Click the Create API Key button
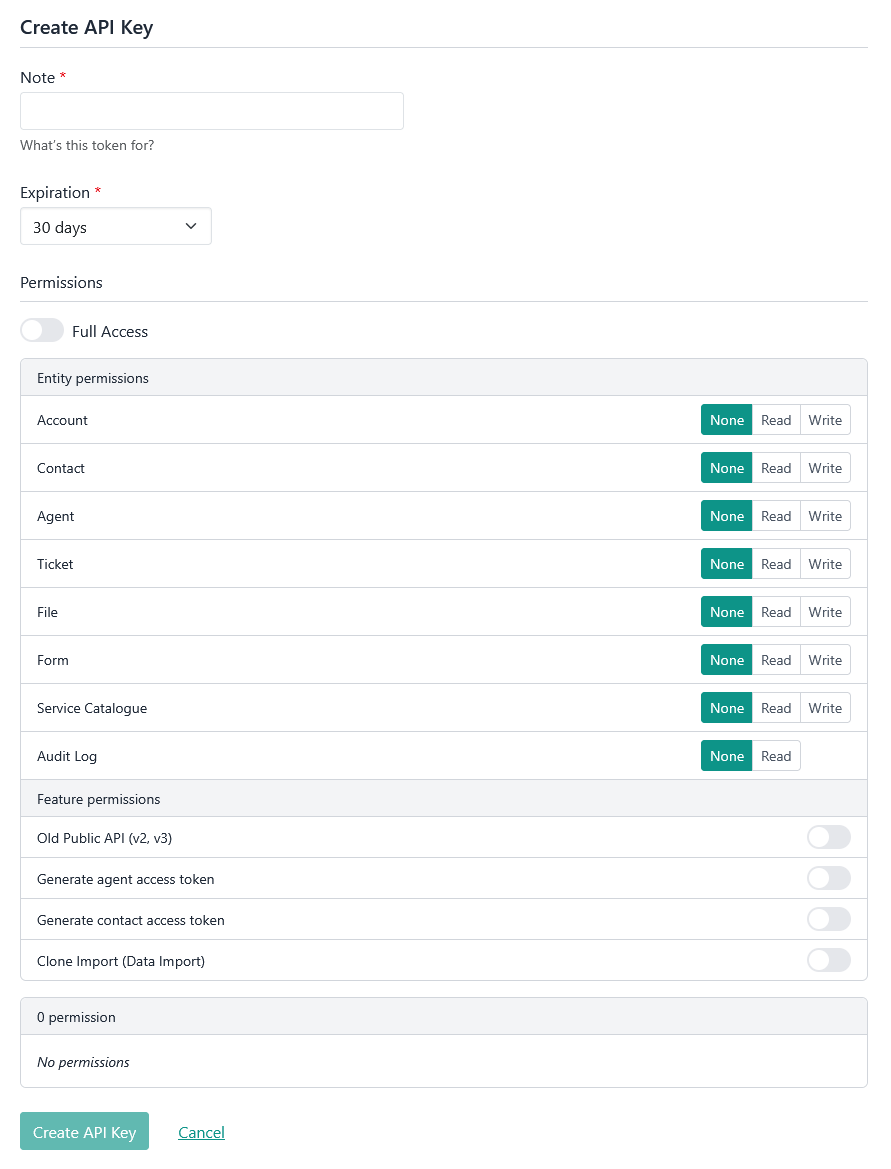Viewport: 891px width, 1169px height. pyautogui.click(x=84, y=1132)
